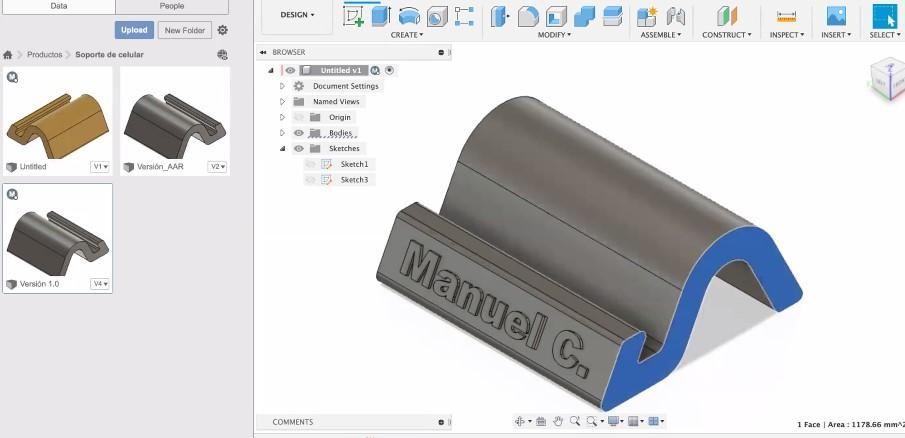Select the Offset Face tool
This screenshot has height=438, width=905.
612,16
